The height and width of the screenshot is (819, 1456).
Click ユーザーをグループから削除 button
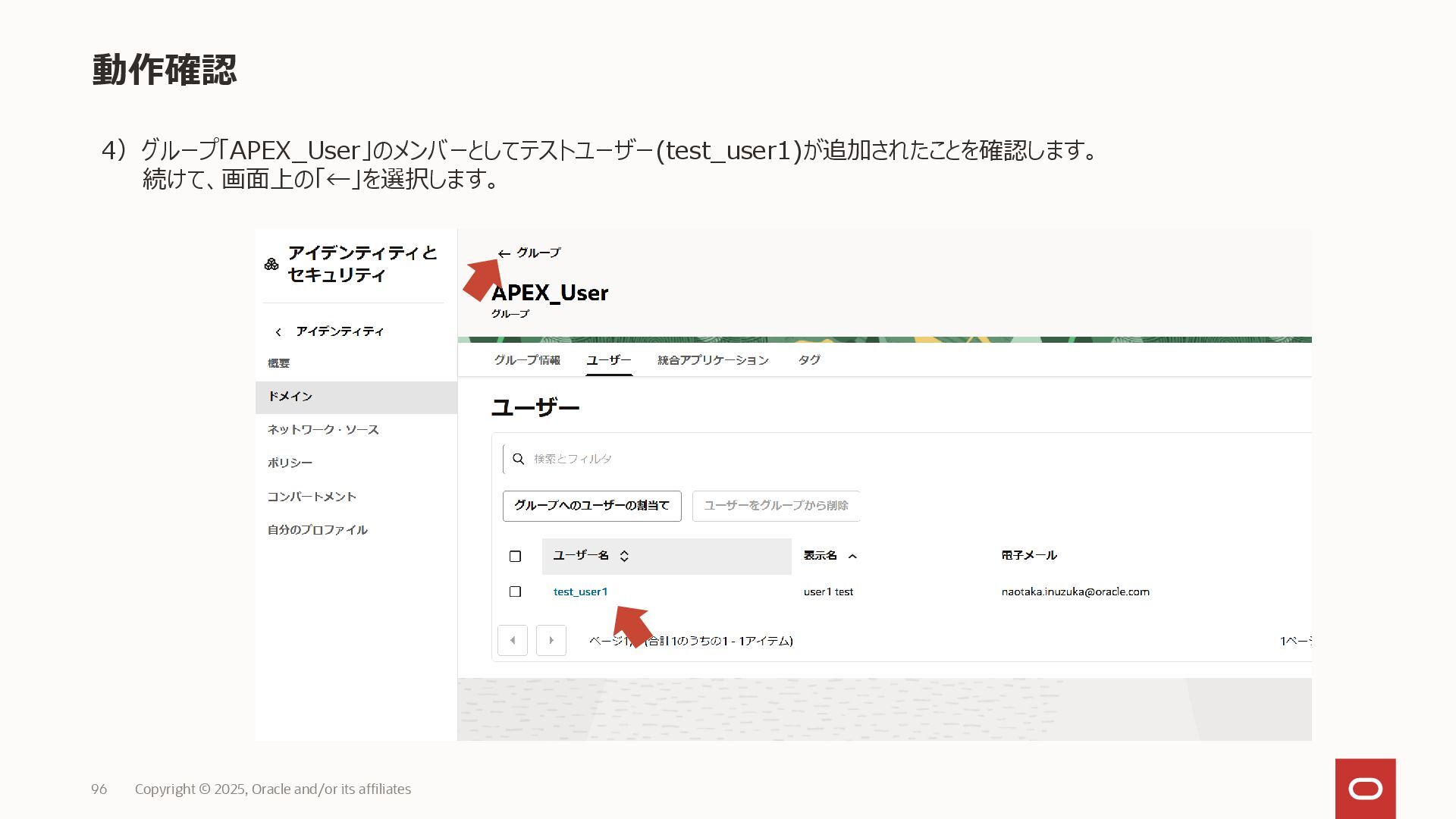[x=776, y=506]
